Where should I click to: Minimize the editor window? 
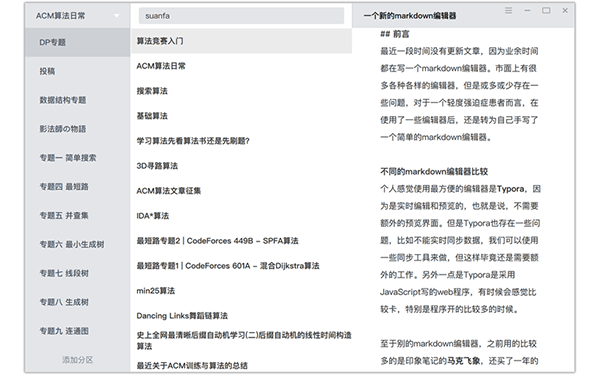click(527, 11)
